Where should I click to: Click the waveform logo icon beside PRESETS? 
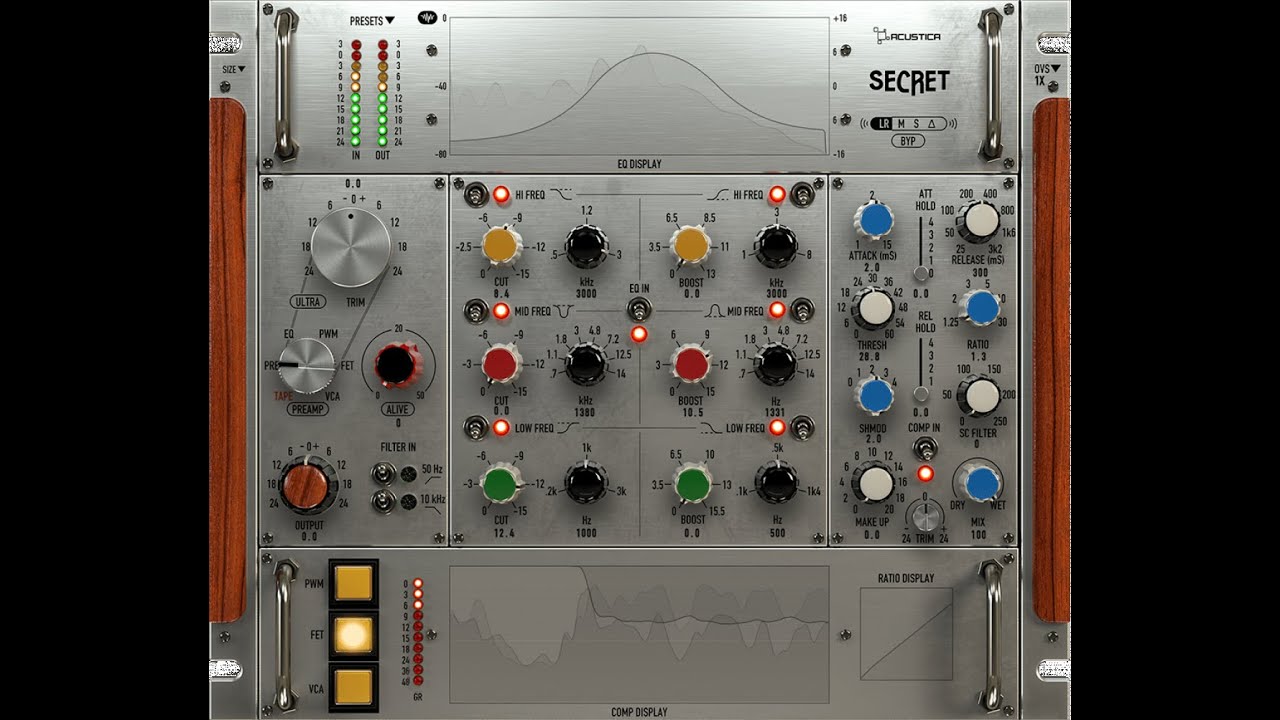pyautogui.click(x=428, y=18)
